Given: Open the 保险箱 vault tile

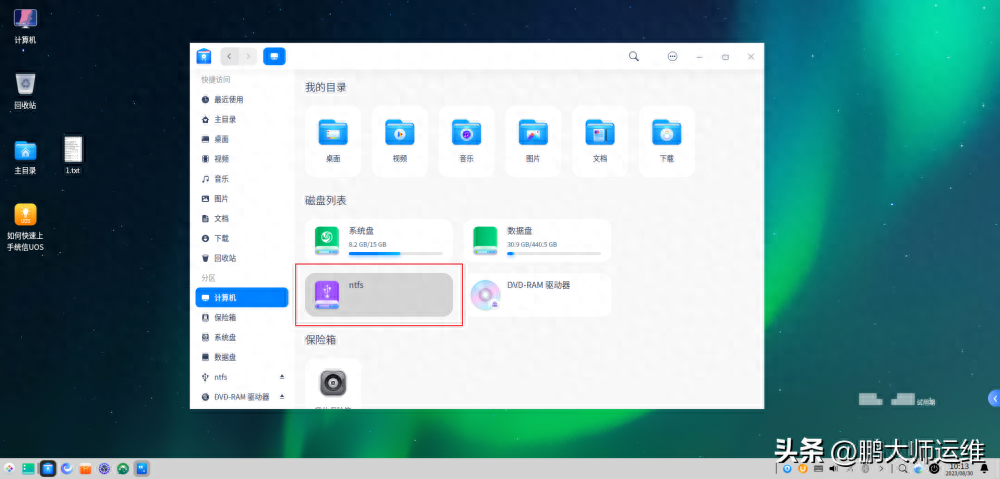Looking at the screenshot, I should [333, 384].
